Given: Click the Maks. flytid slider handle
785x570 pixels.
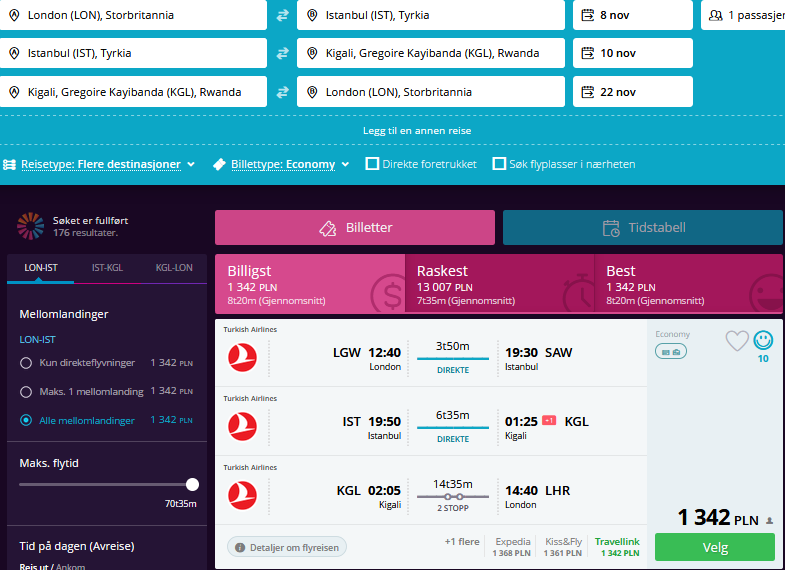Looking at the screenshot, I should tap(192, 484).
